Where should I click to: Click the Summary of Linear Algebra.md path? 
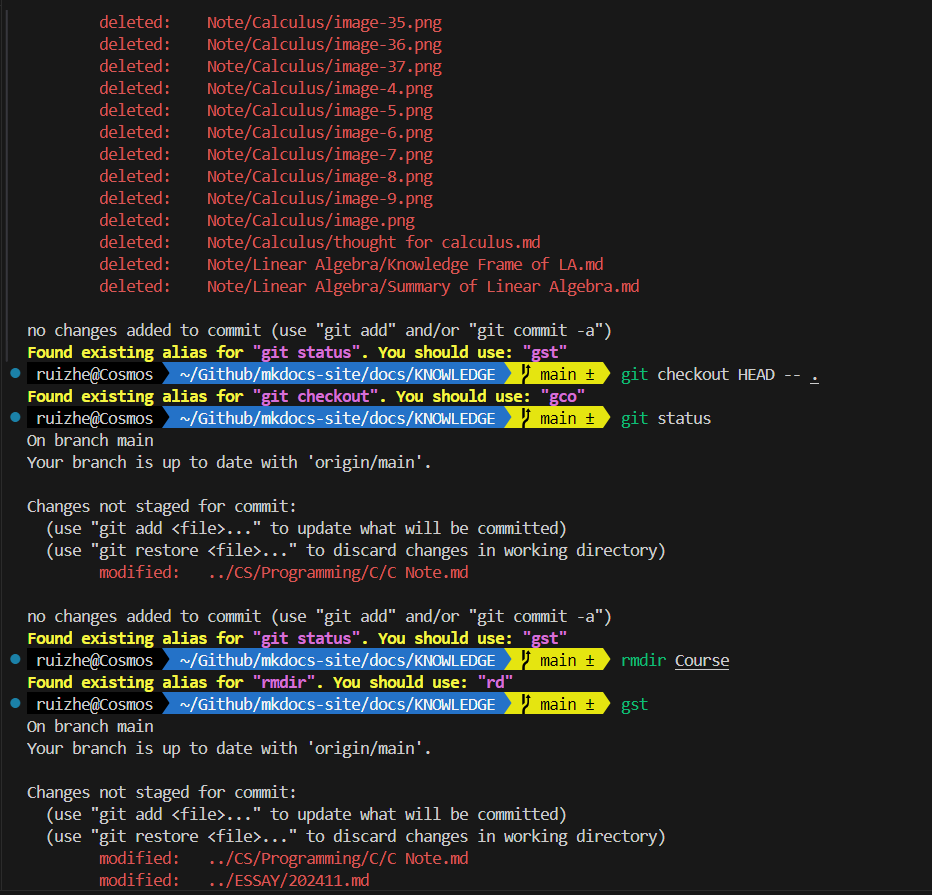click(422, 286)
